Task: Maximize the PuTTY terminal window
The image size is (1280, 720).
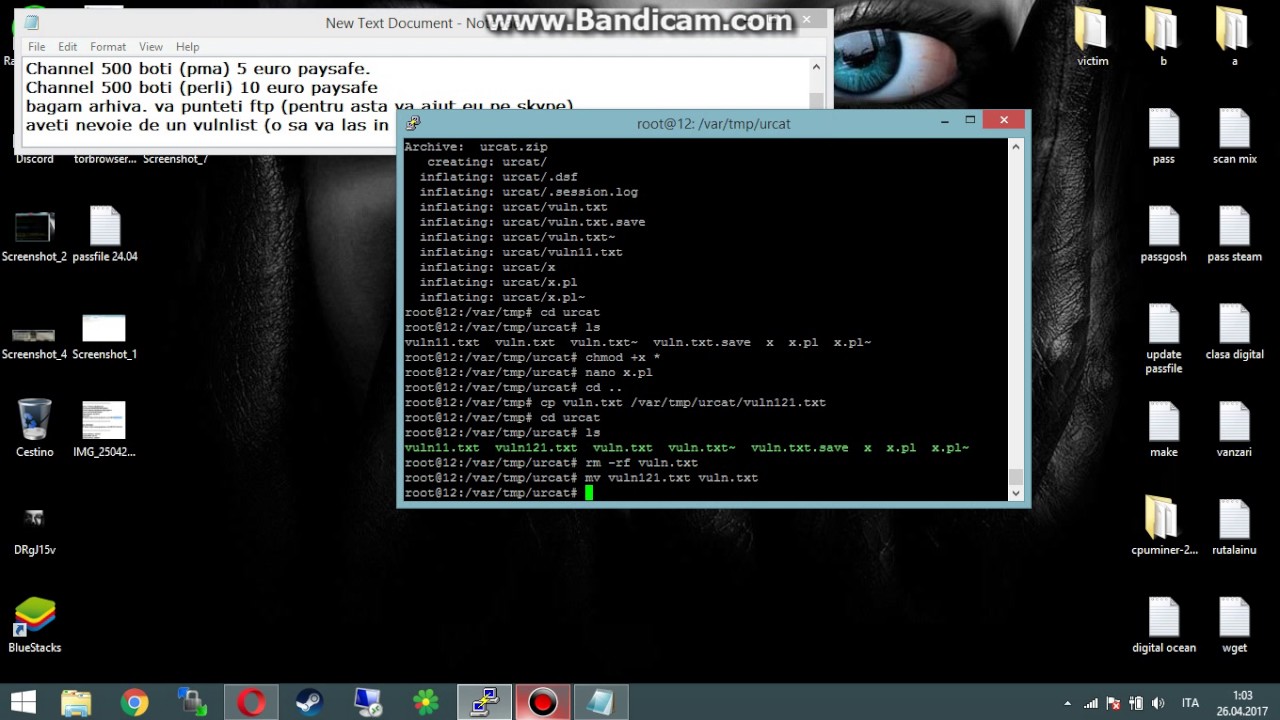Action: 970,120
